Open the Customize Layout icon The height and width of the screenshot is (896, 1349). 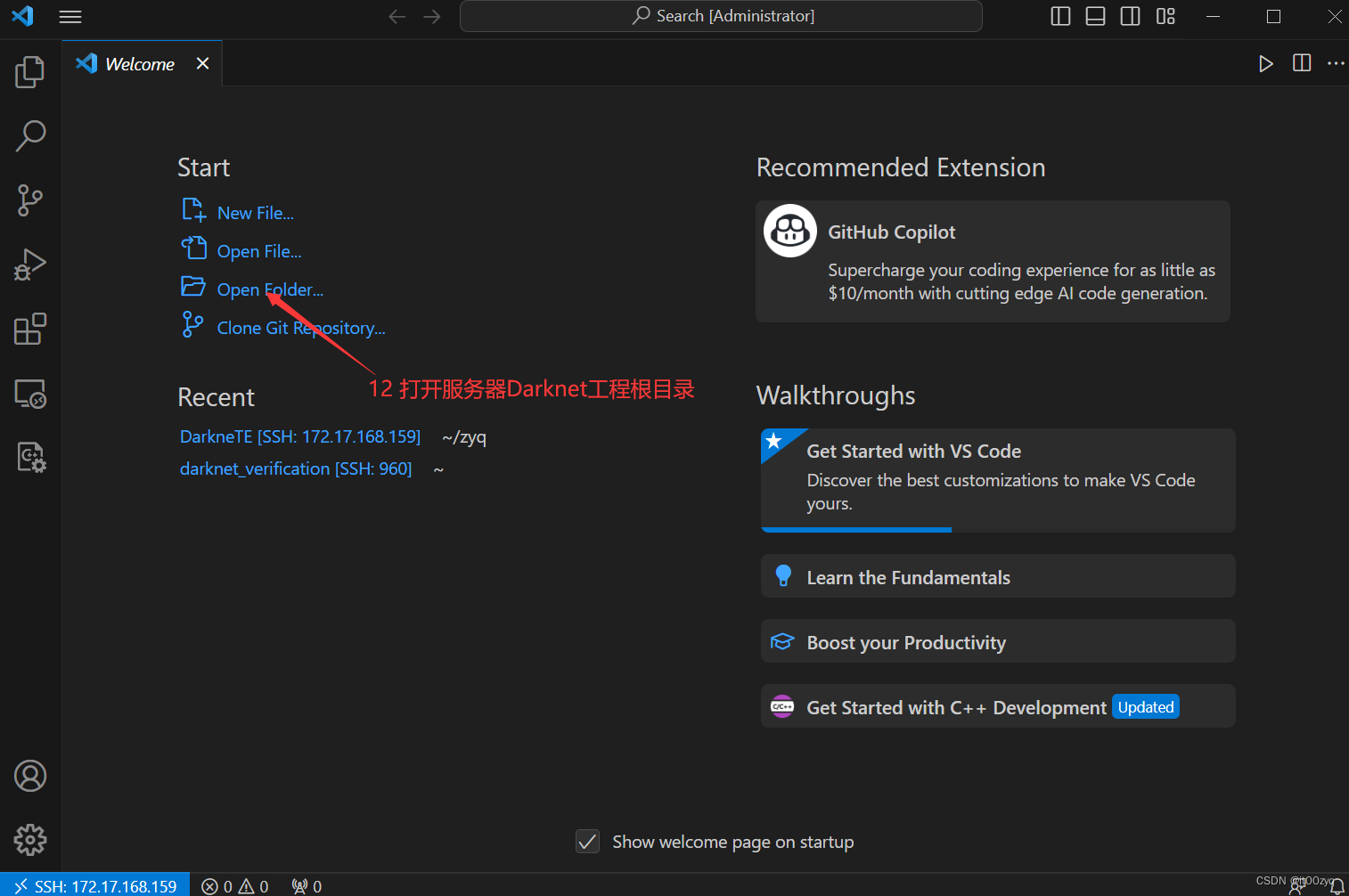coord(1165,16)
